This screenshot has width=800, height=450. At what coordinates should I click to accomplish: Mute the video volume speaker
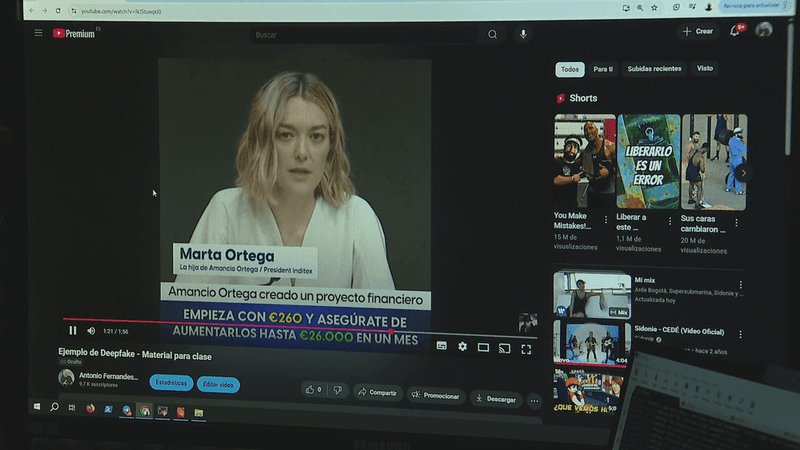click(91, 331)
